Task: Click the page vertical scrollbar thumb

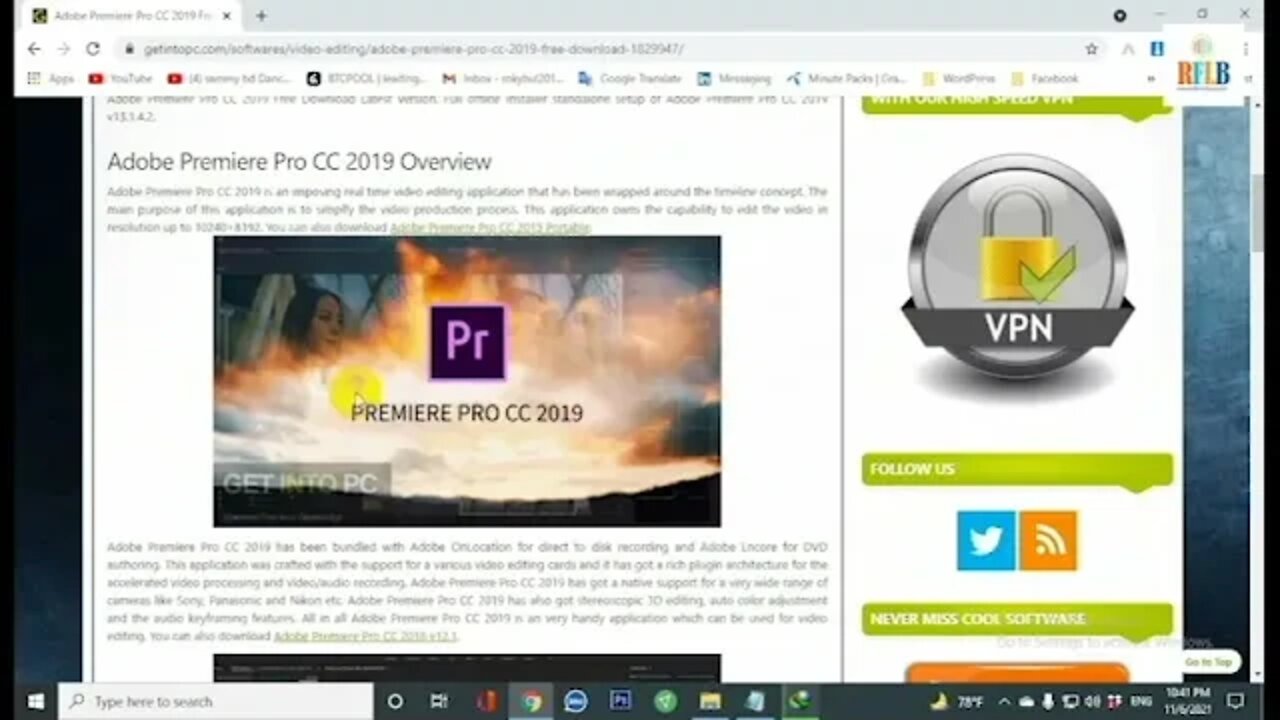Action: point(1260,212)
